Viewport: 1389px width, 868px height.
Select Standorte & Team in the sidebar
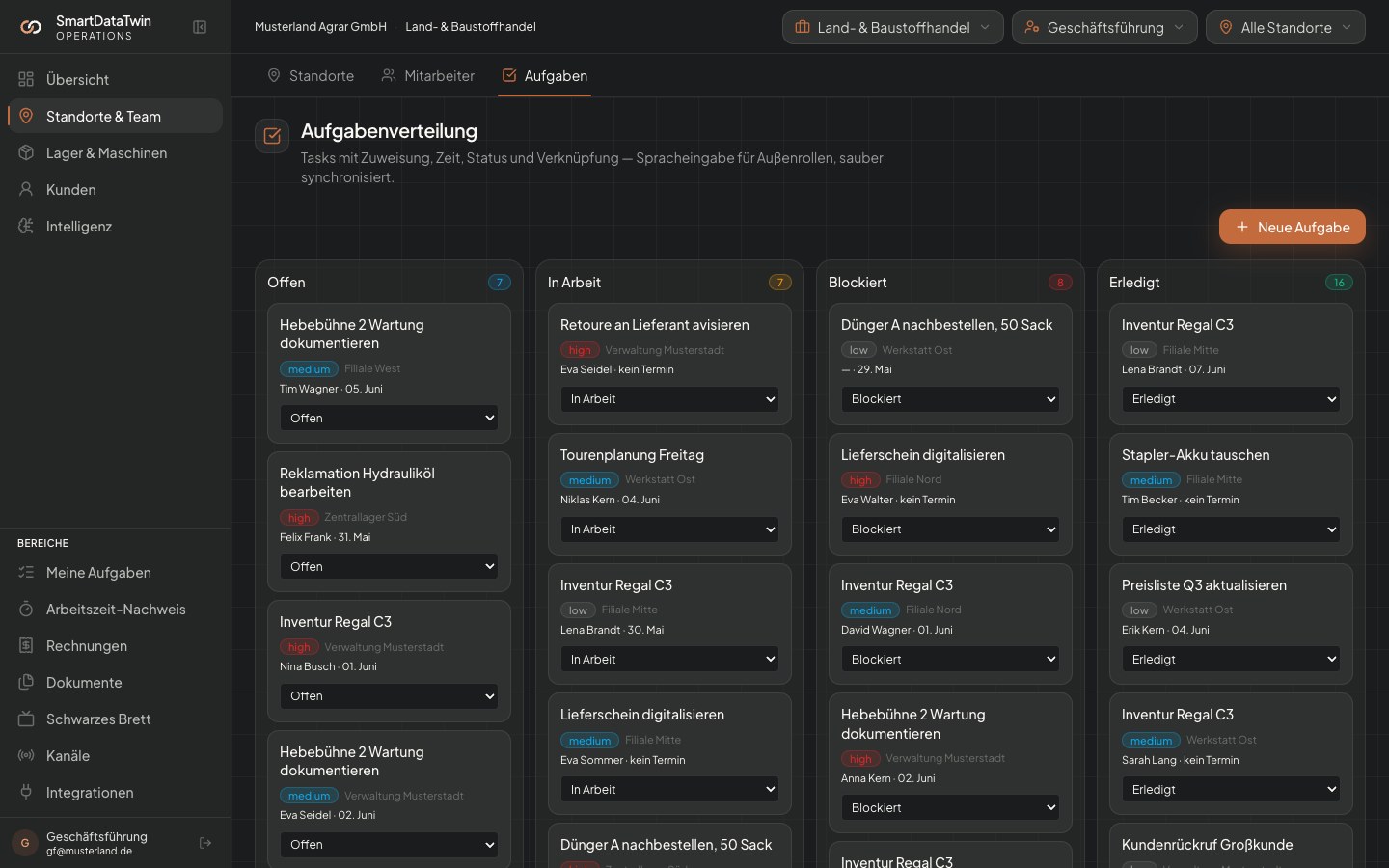[x=116, y=116]
